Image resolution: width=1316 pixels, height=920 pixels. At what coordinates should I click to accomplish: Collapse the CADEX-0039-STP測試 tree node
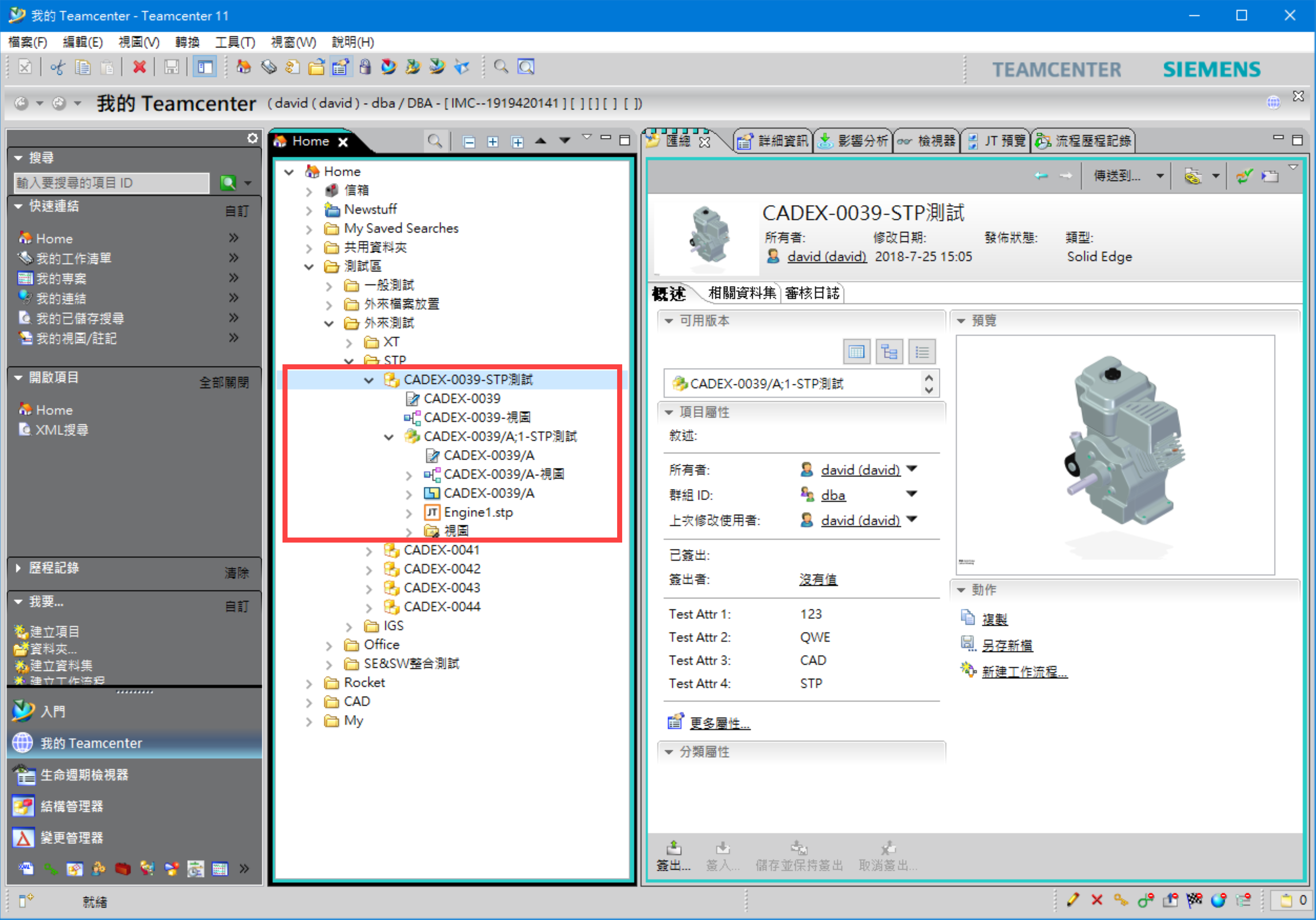369,380
